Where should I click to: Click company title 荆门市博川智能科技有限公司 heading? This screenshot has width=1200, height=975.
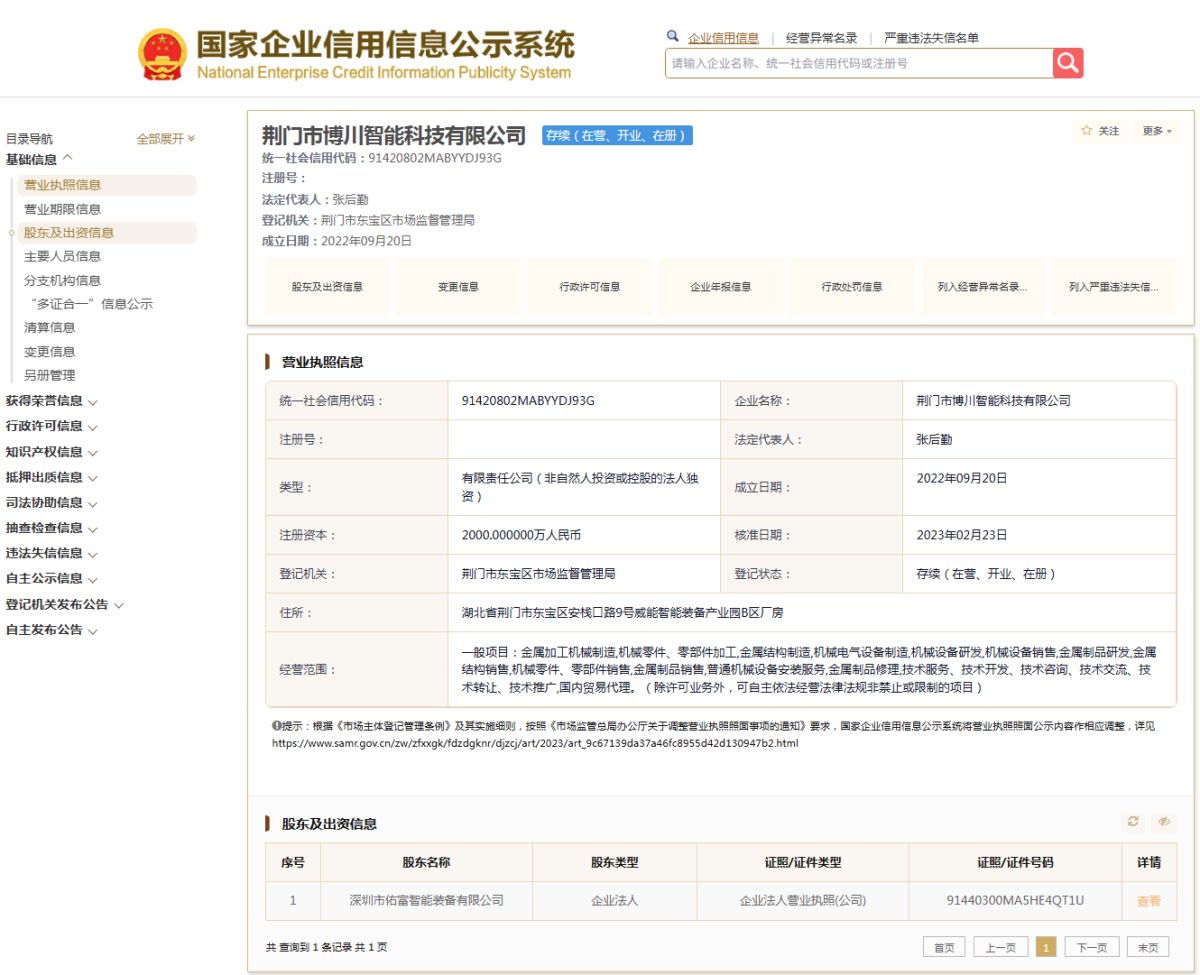[394, 135]
